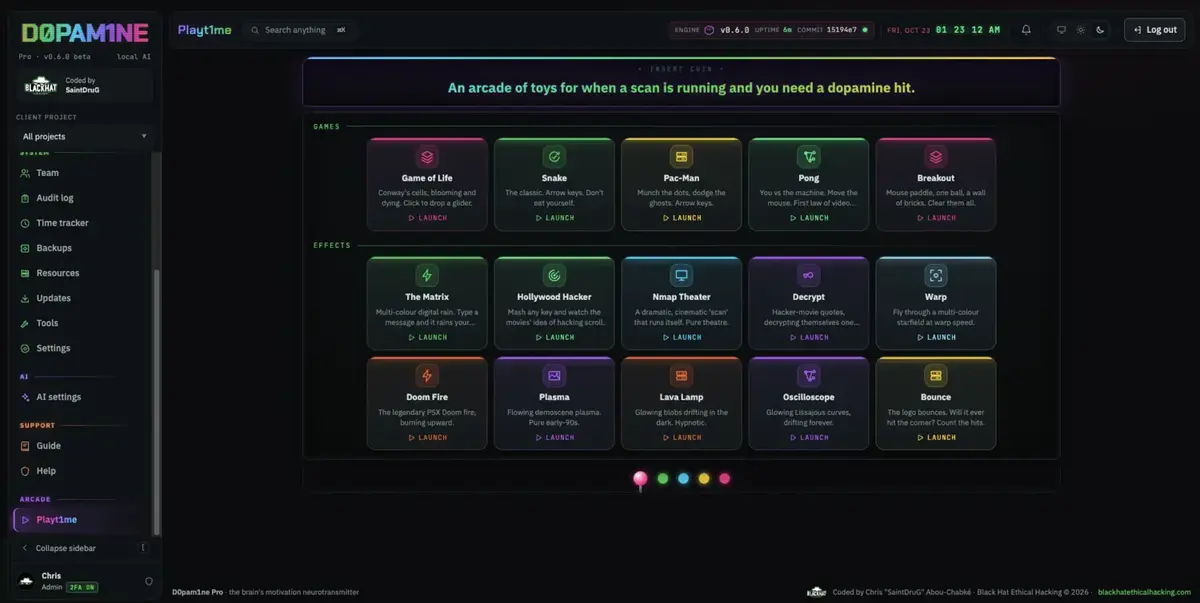
Task: Click the shield icon beside Chris
Action: (x=149, y=581)
